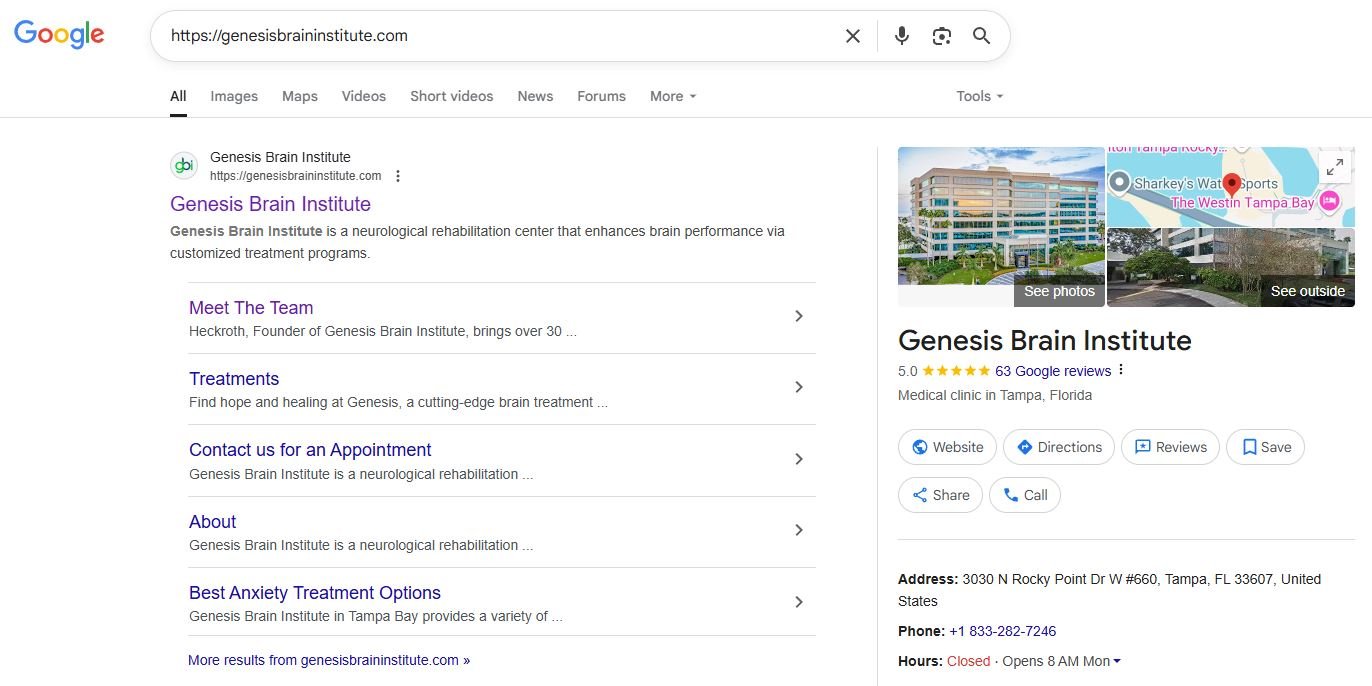Open Google Lens image search icon
Viewport: 1372px width, 686px height.
point(941,36)
